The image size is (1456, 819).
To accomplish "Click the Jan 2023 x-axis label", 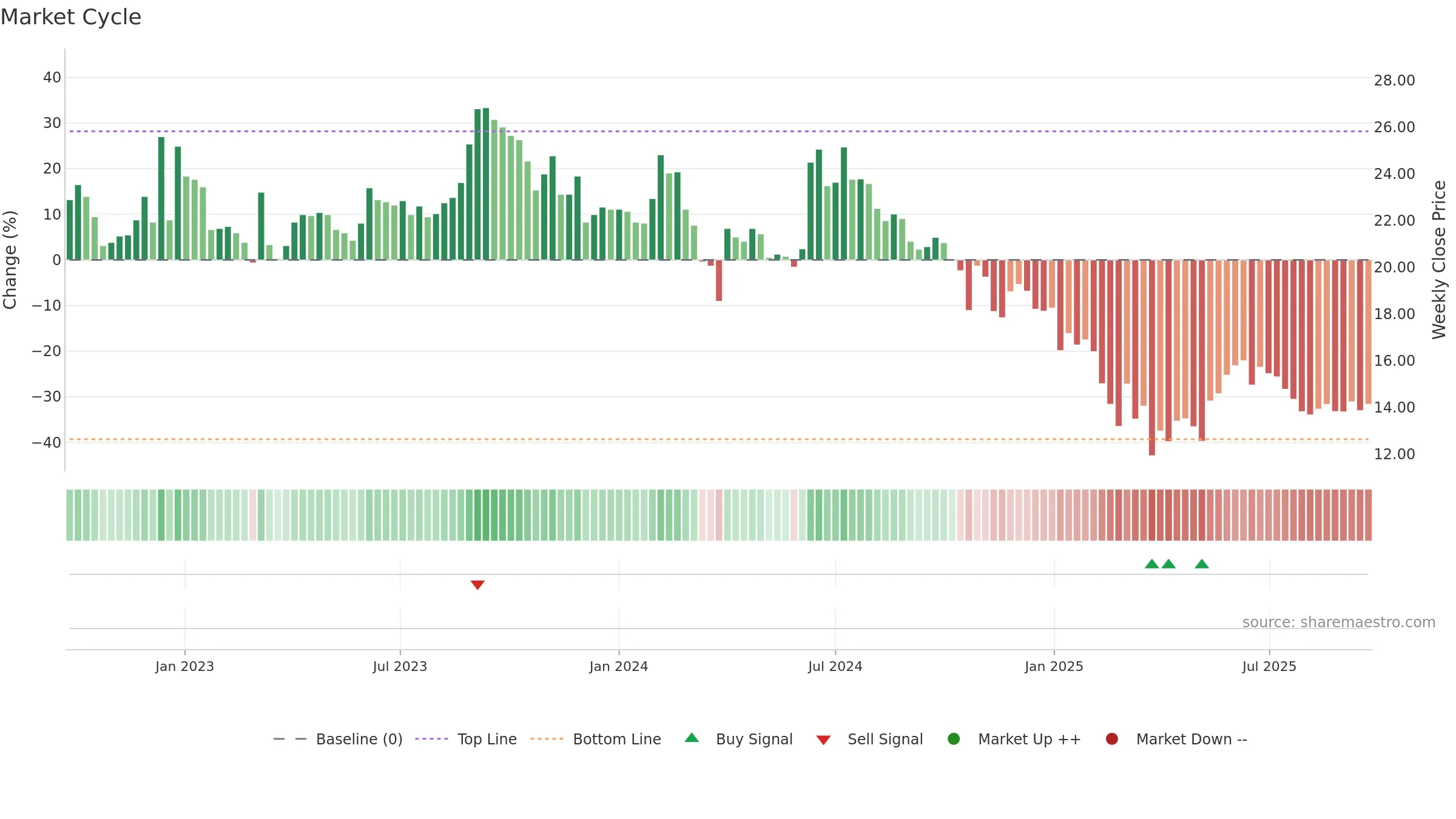I will pos(184,666).
